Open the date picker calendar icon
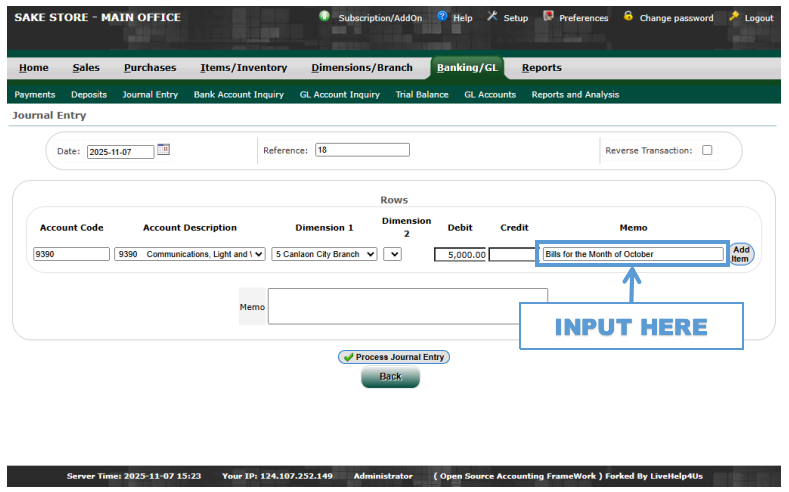This screenshot has height=492, width=789. (164, 150)
